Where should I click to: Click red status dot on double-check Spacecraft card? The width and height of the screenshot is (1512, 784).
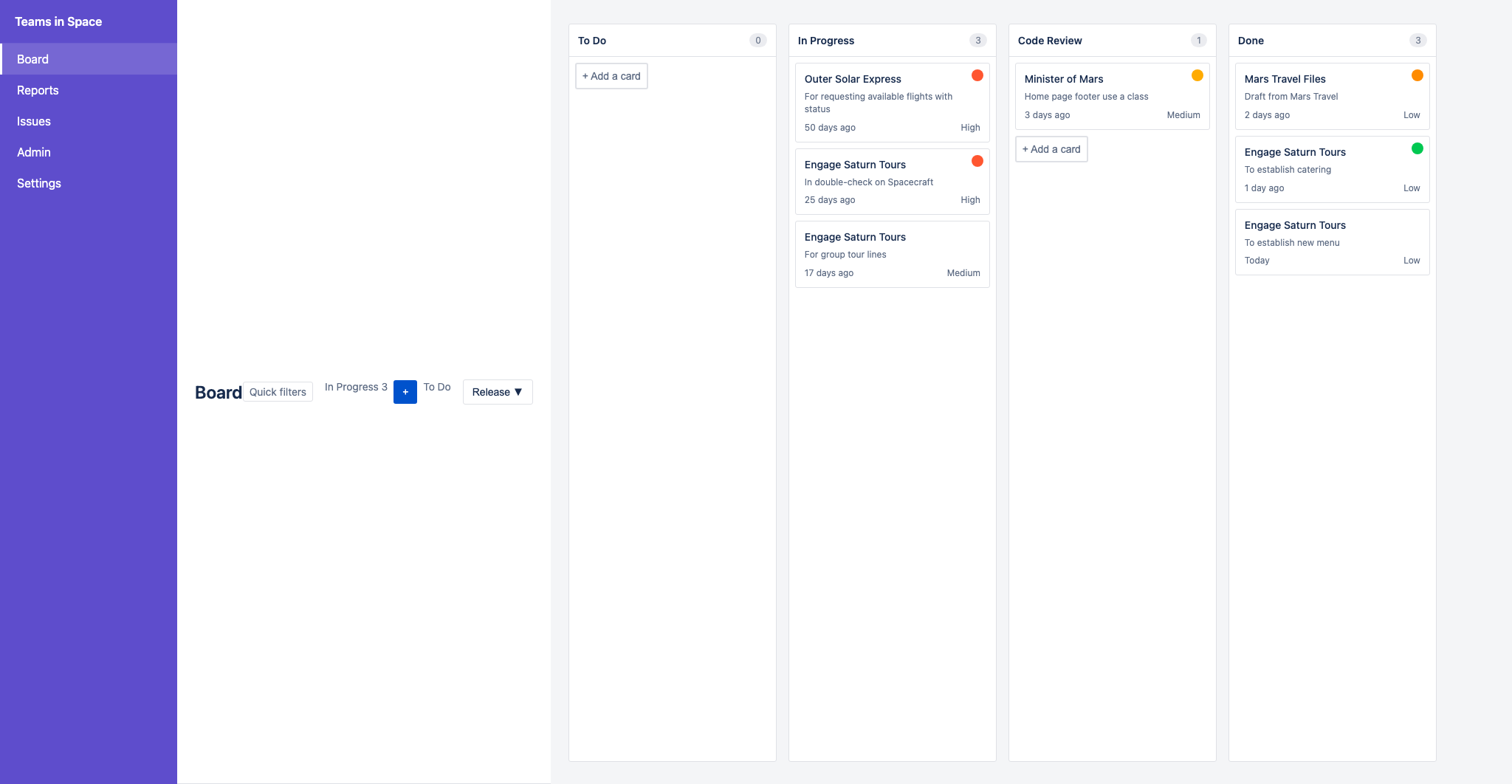[x=977, y=161]
